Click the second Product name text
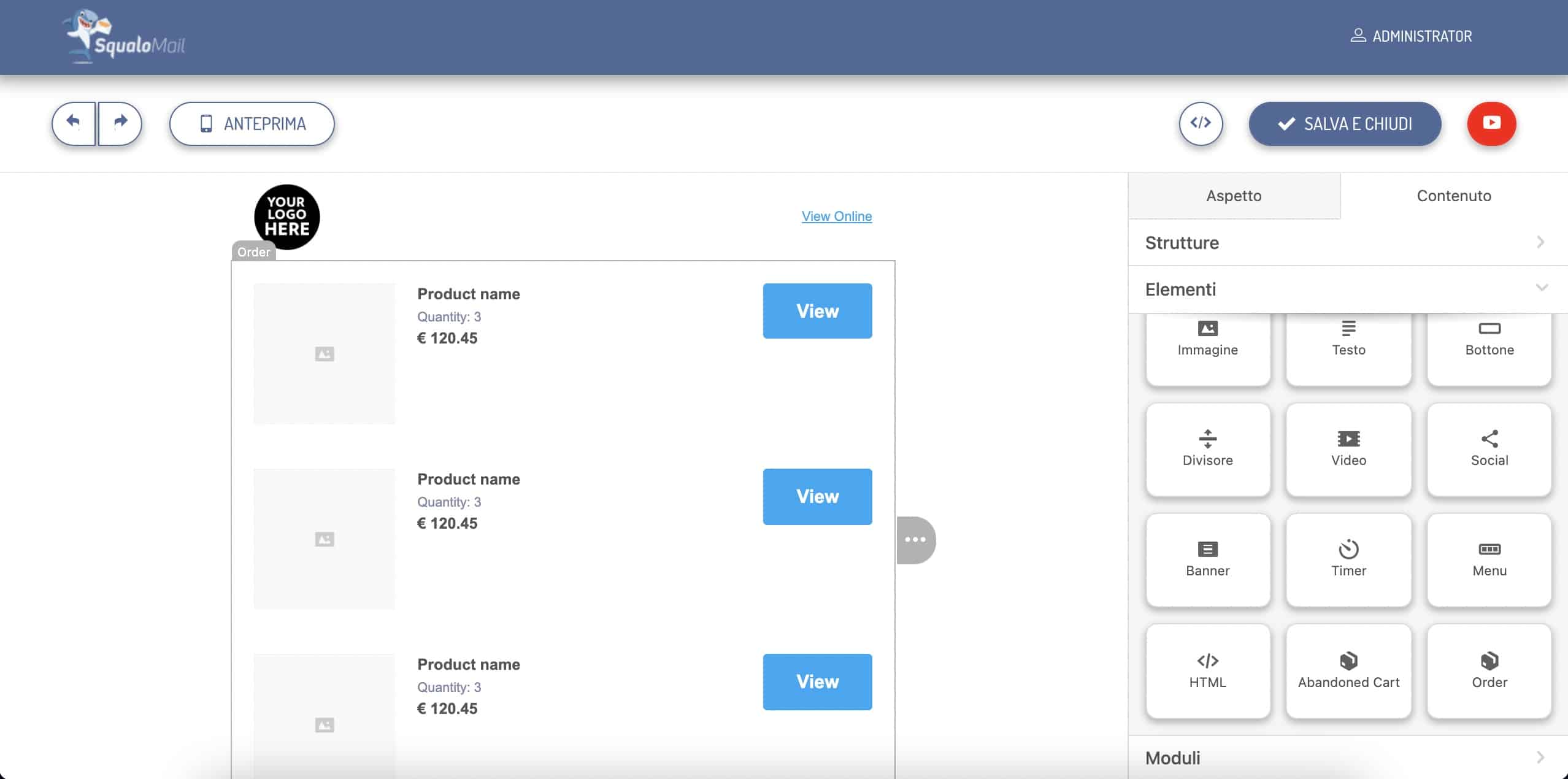Screen dimensions: 1568x779 tap(468, 479)
